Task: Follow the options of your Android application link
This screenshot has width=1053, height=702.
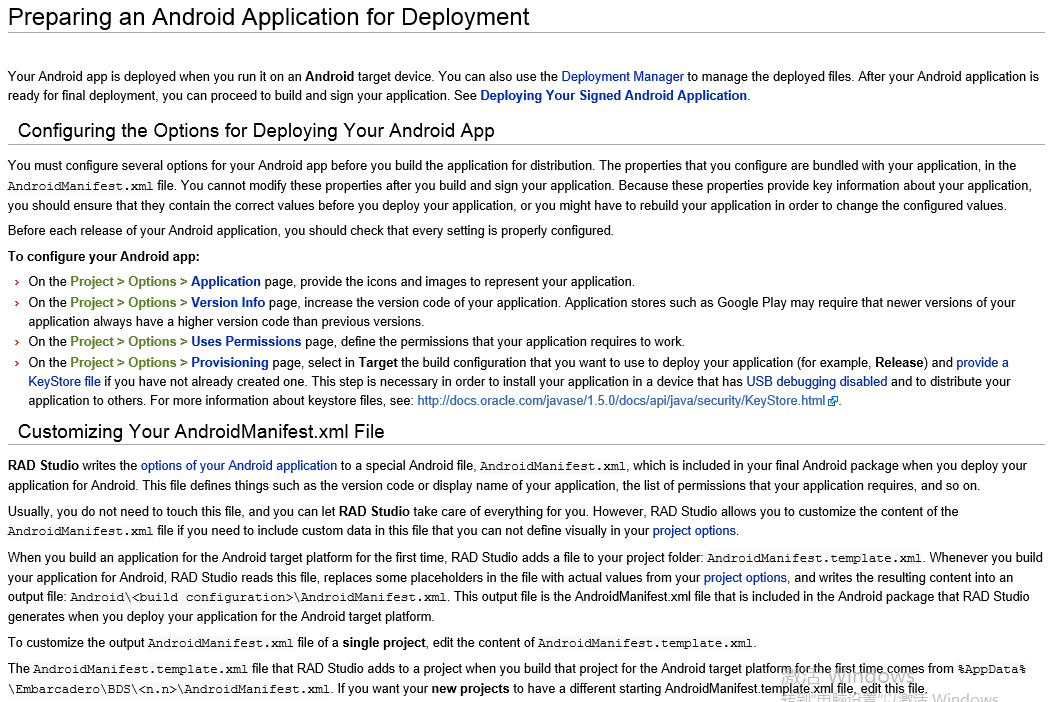Action: 239,466
